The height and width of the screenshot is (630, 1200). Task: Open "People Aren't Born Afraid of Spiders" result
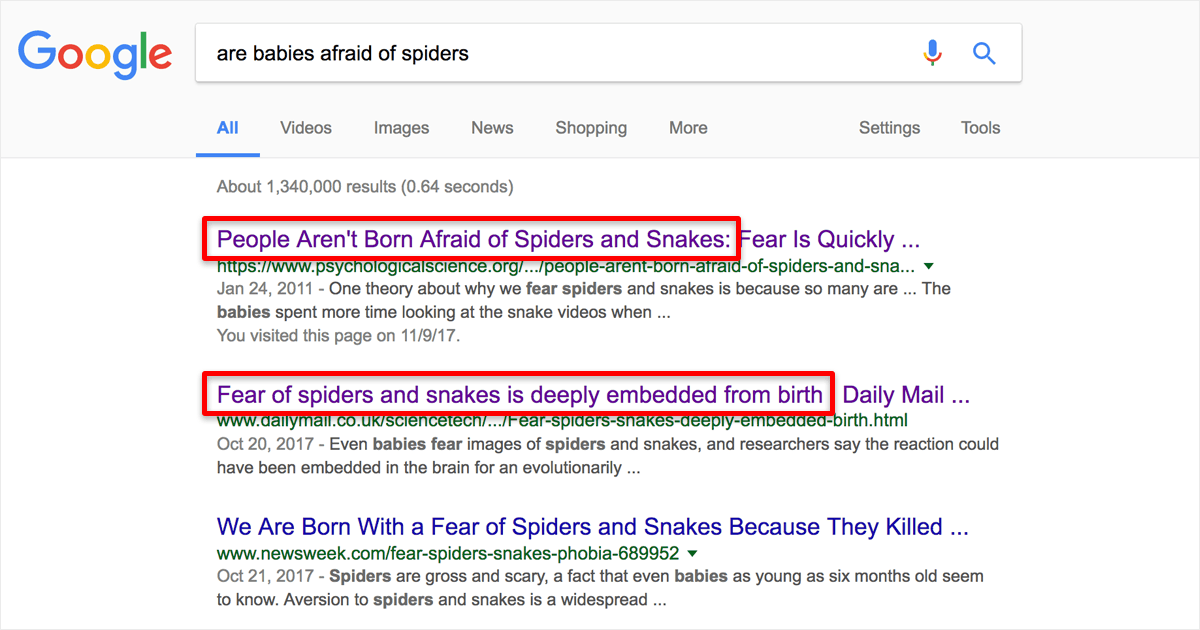(568, 239)
